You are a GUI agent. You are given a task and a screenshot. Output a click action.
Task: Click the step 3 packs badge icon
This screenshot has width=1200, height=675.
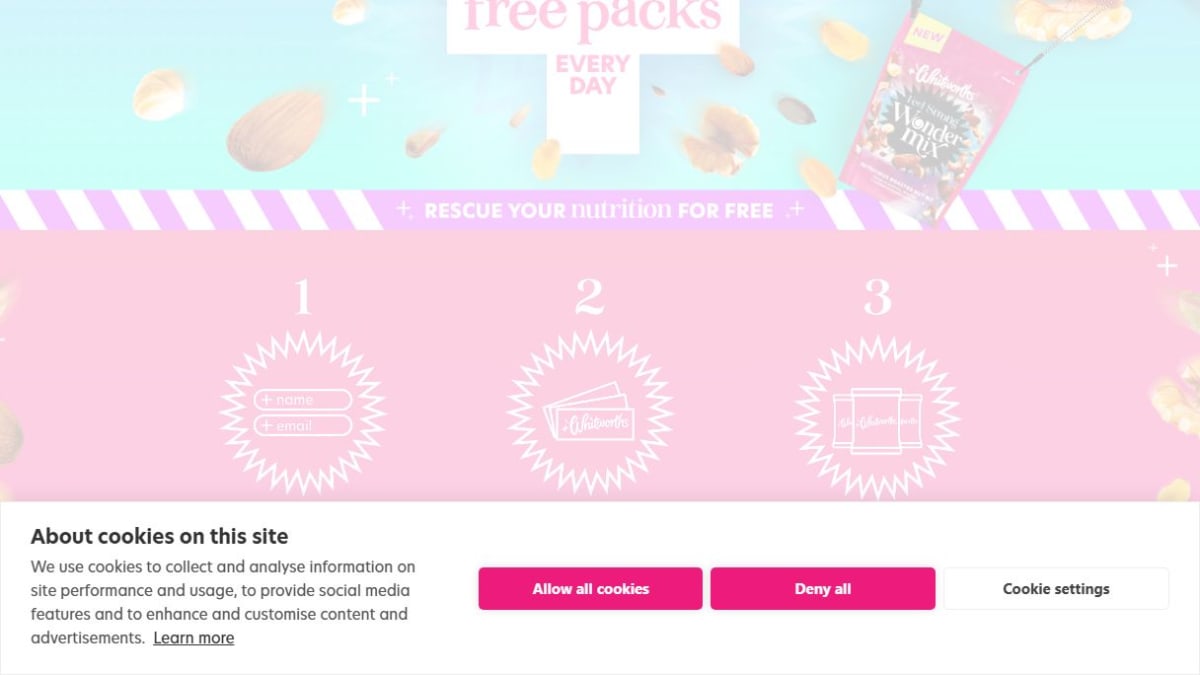[877, 417]
